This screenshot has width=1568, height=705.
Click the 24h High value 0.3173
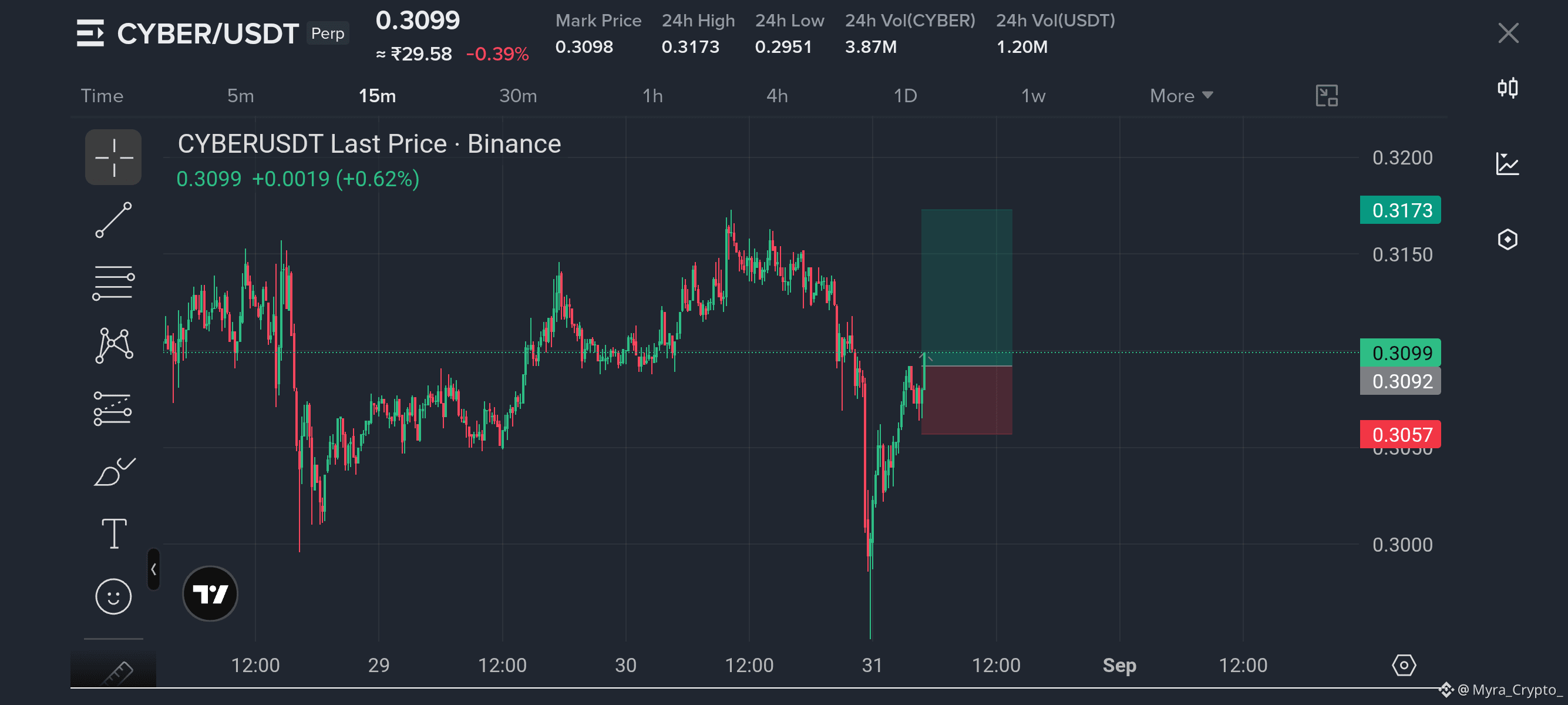[690, 47]
